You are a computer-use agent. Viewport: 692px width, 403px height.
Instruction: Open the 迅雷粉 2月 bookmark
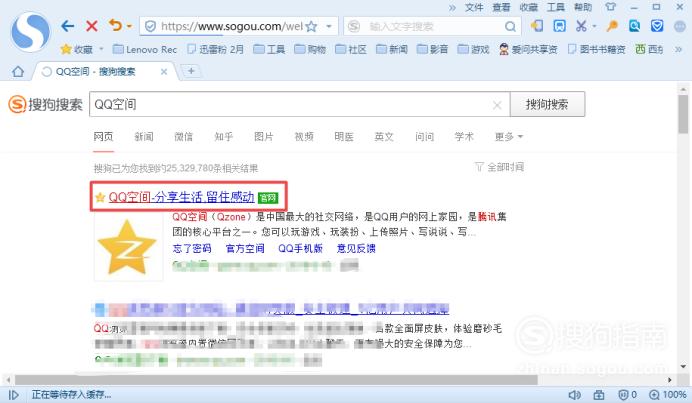pos(215,49)
